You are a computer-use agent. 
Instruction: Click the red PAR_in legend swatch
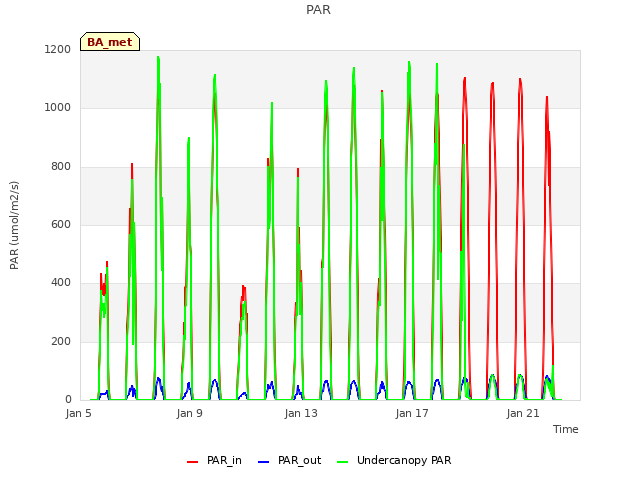point(192,462)
